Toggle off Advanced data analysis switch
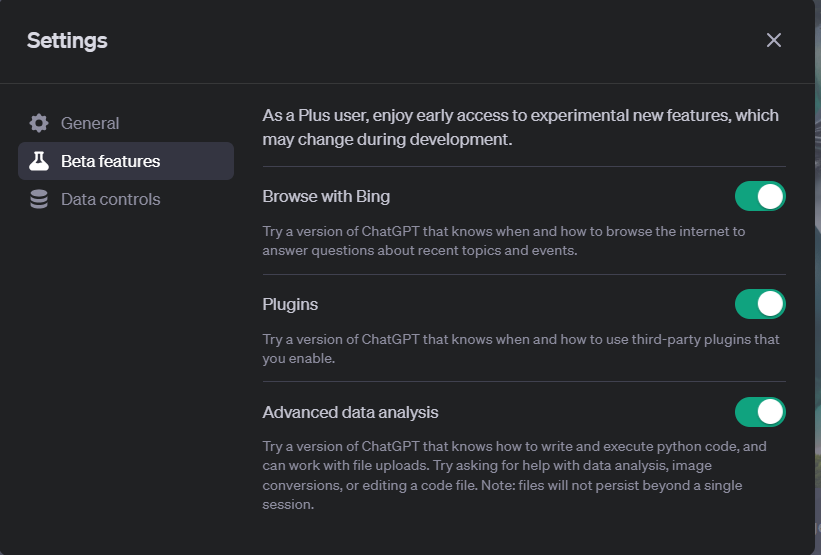 (760, 412)
